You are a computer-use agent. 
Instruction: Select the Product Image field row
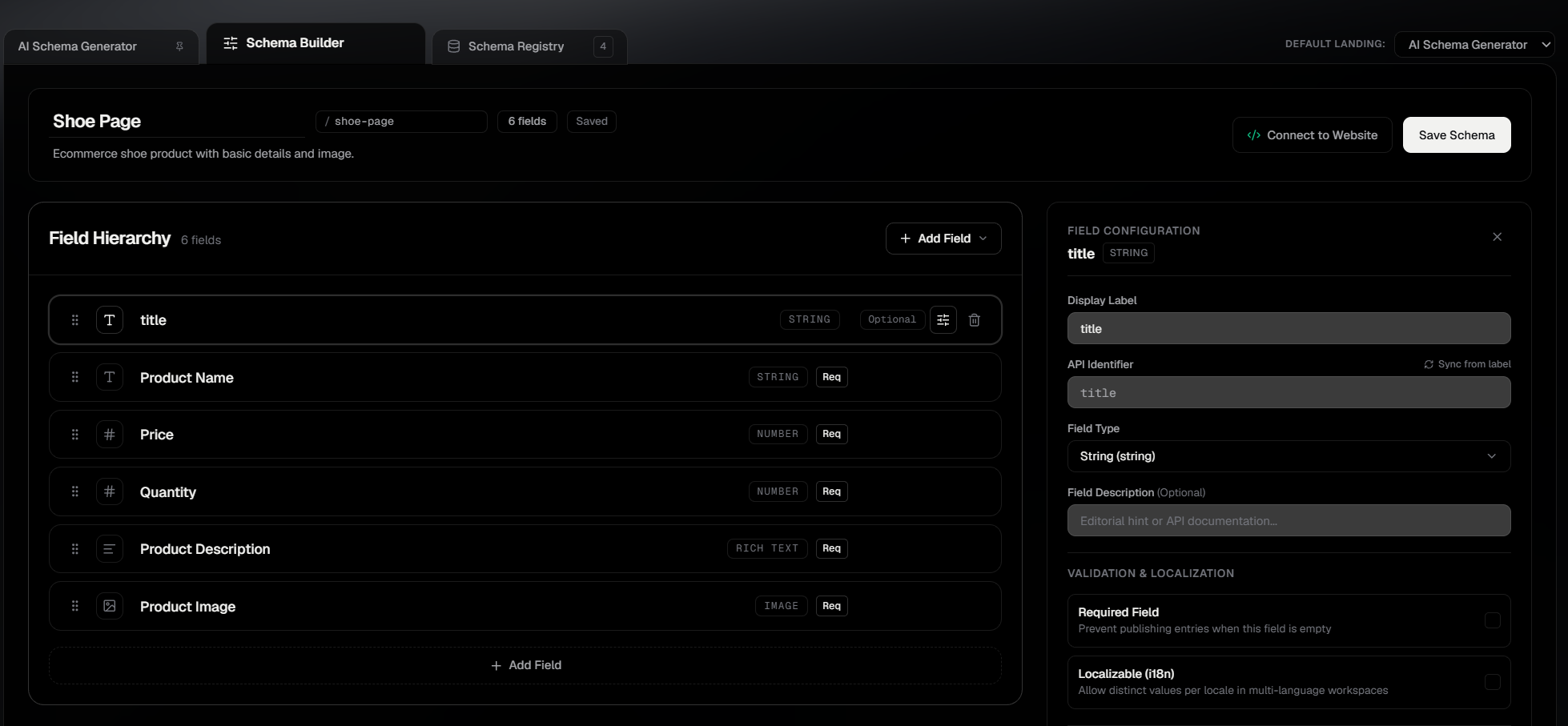coord(525,606)
